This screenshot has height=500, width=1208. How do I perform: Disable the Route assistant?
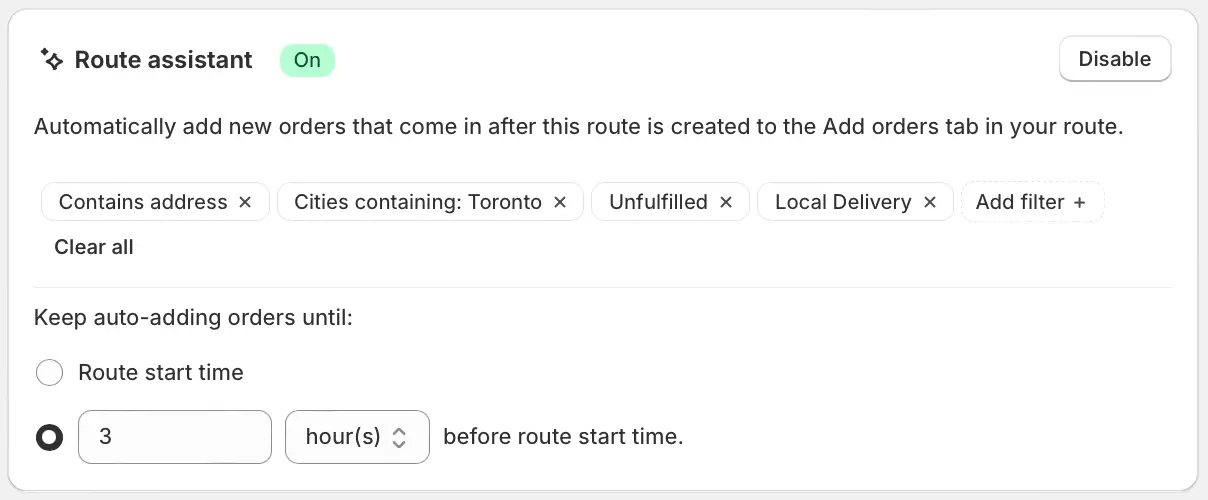click(1115, 59)
